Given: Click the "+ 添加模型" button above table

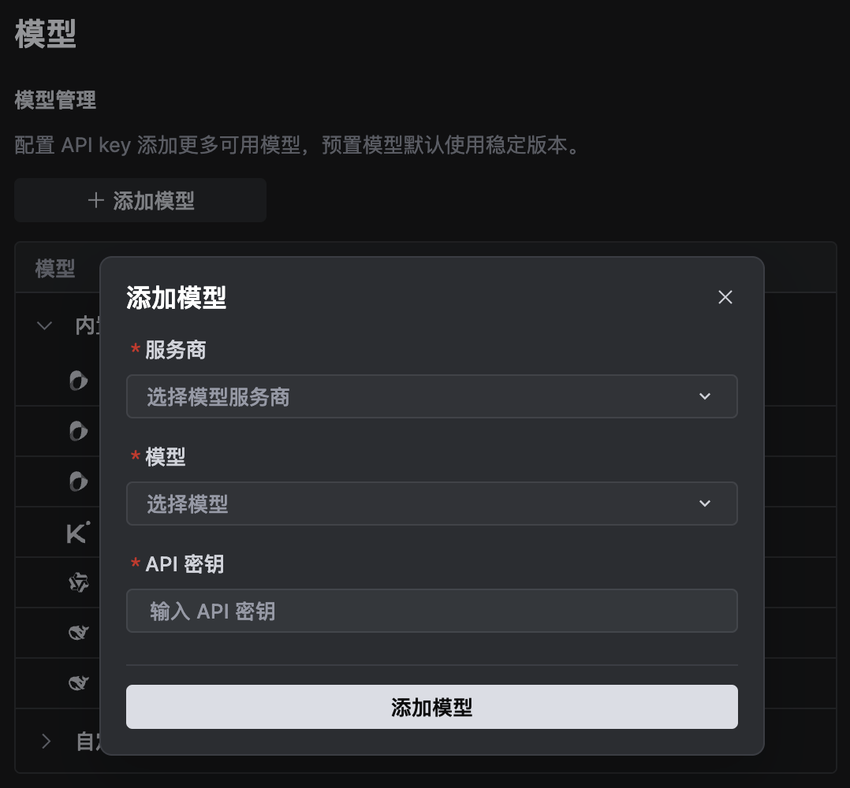Looking at the screenshot, I should pos(140,201).
